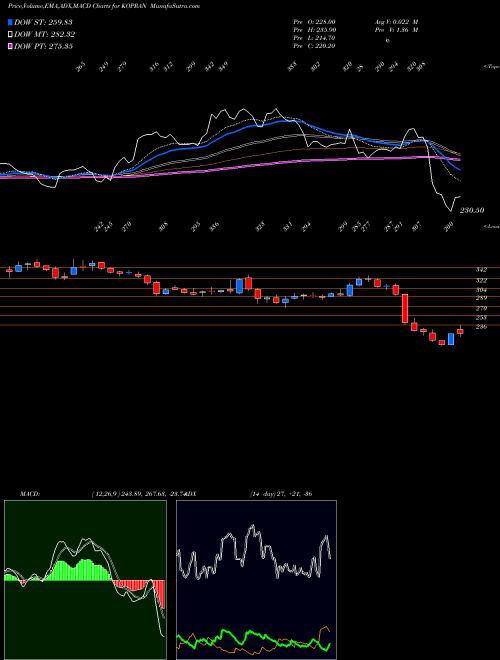
Task: Open the green MACD histogram panel
Action: click(85, 580)
